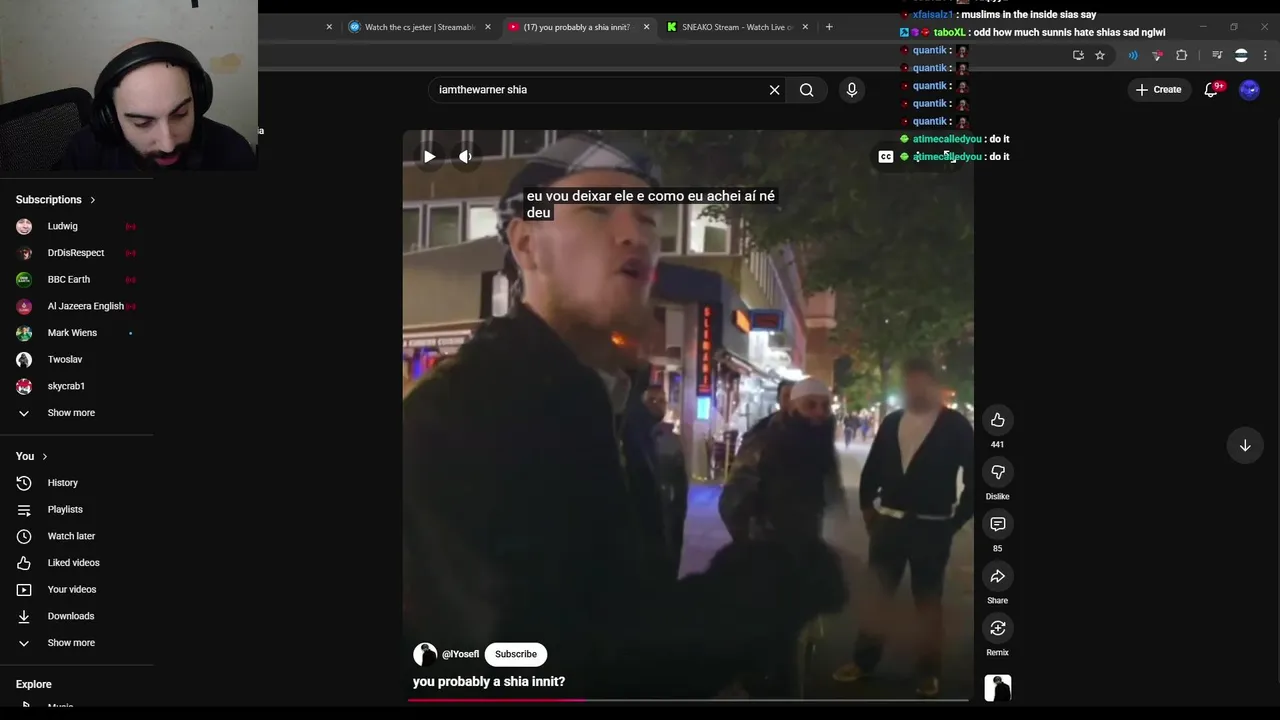The width and height of the screenshot is (1280, 720).
Task: Open DrDisRespect subscription channel
Action: [76, 253]
